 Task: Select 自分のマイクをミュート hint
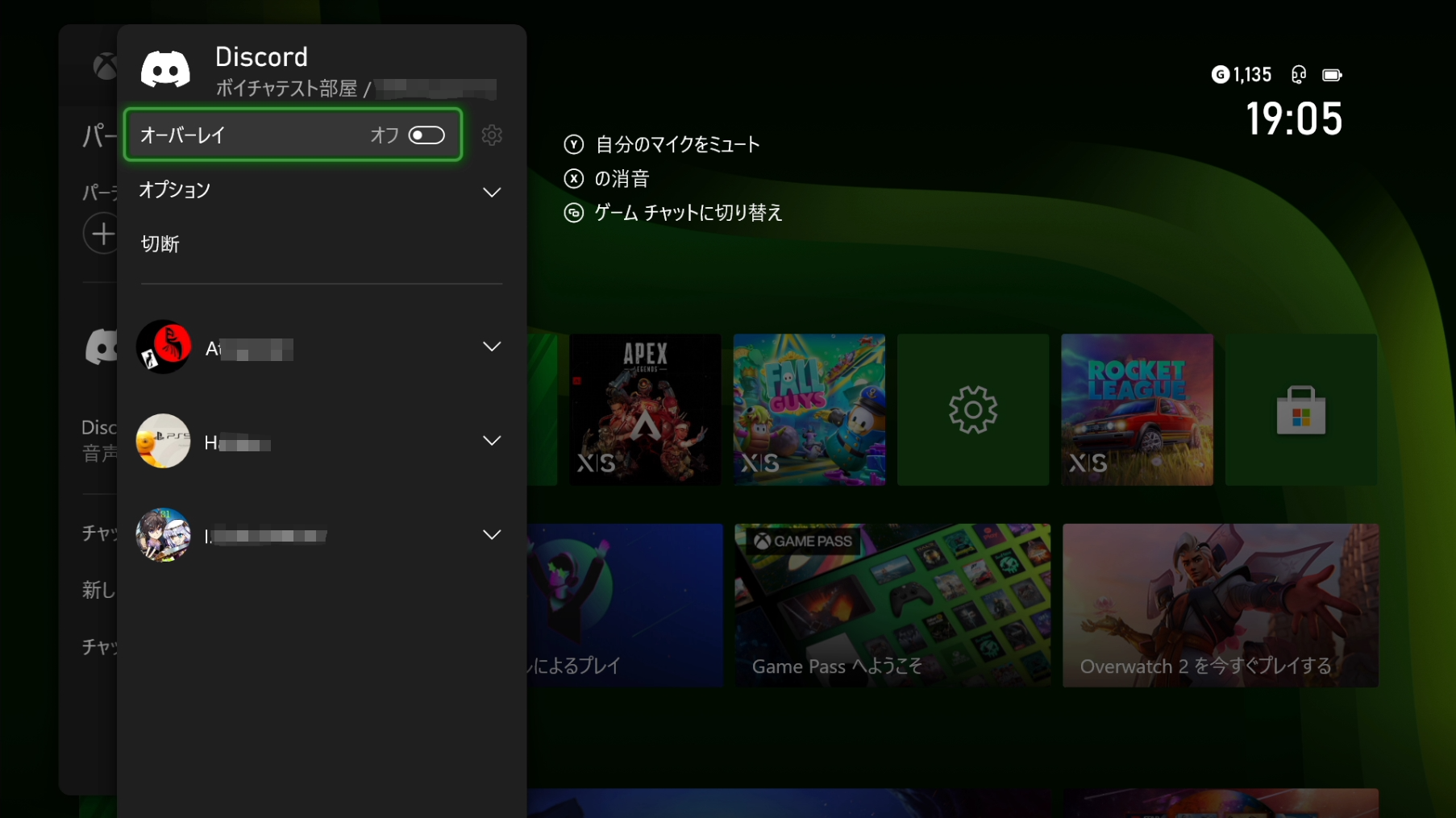tap(677, 144)
